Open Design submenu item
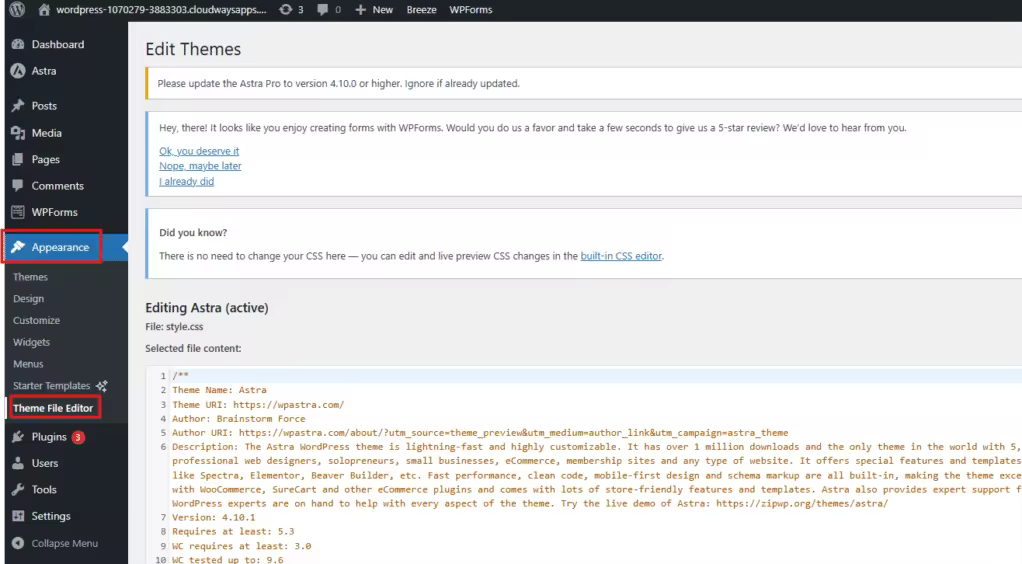 (29, 299)
